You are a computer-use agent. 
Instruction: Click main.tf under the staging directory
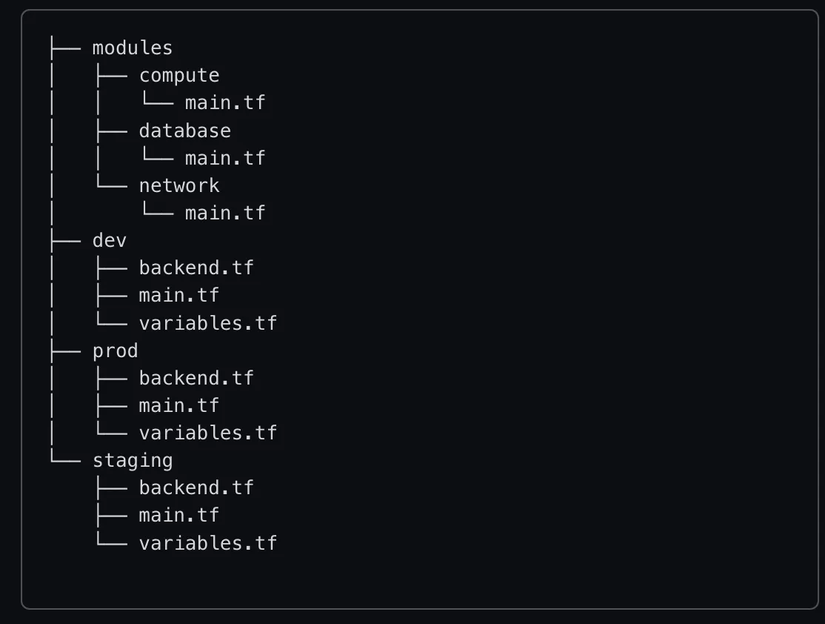pos(179,515)
